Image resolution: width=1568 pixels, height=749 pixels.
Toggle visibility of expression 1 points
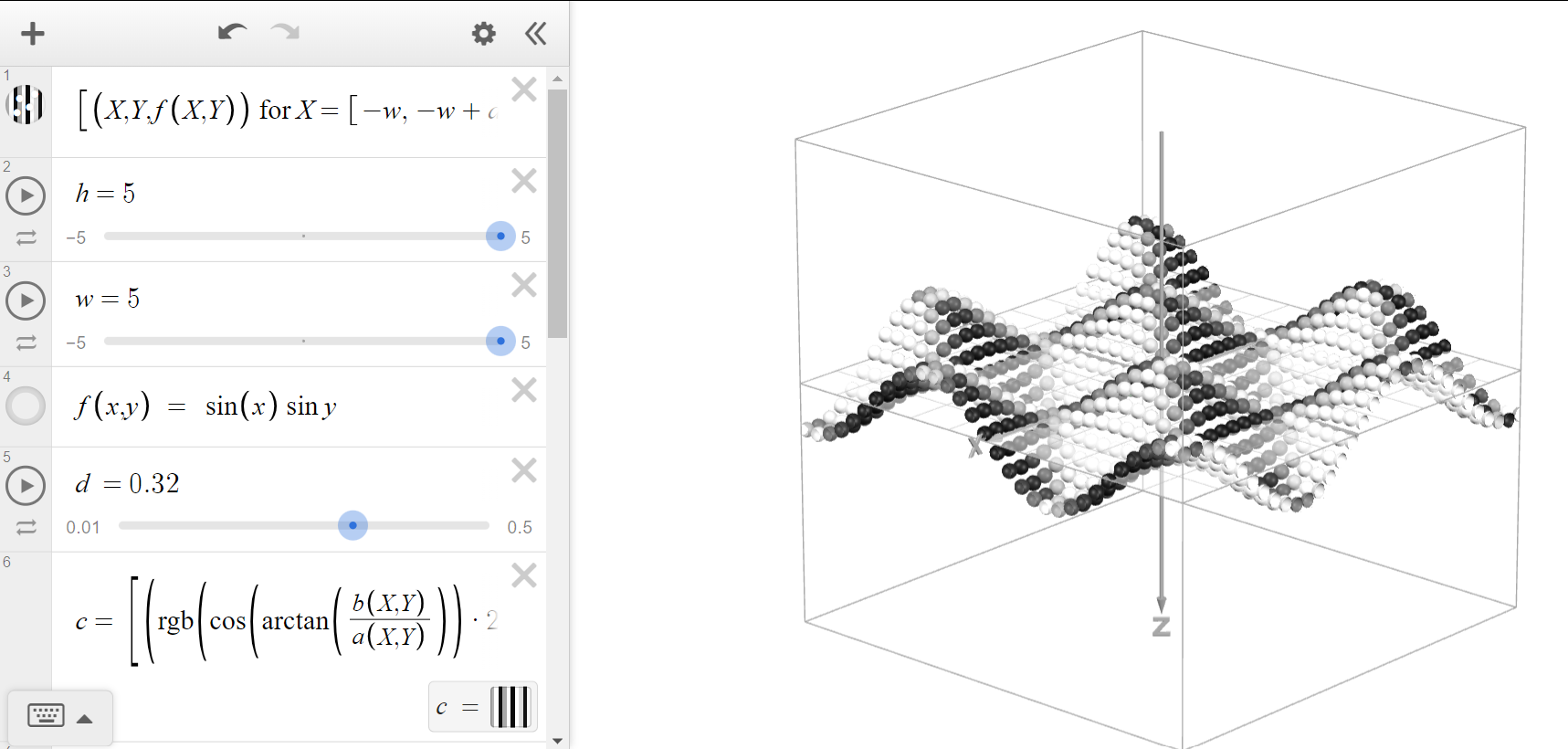(x=26, y=105)
